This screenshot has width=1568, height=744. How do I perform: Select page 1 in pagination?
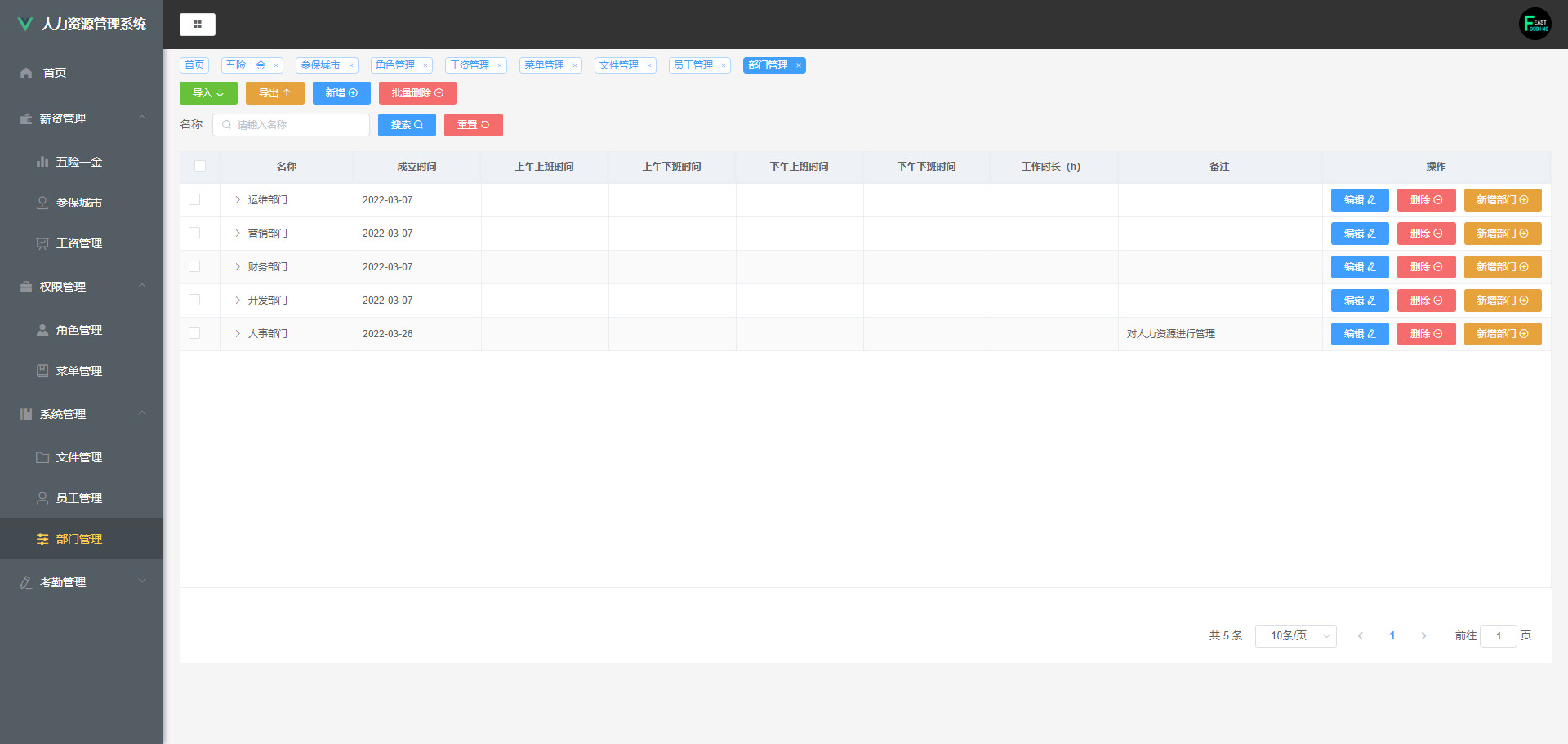click(x=1392, y=635)
